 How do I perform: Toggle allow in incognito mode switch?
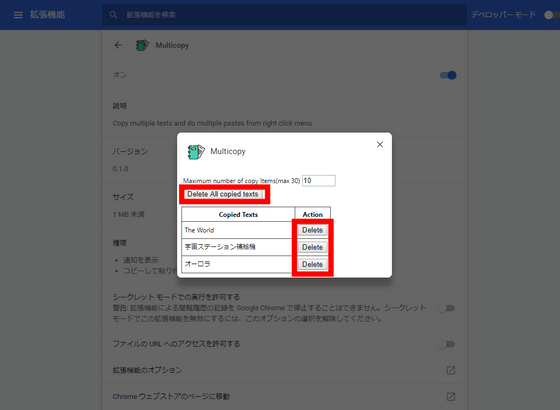(x=446, y=308)
